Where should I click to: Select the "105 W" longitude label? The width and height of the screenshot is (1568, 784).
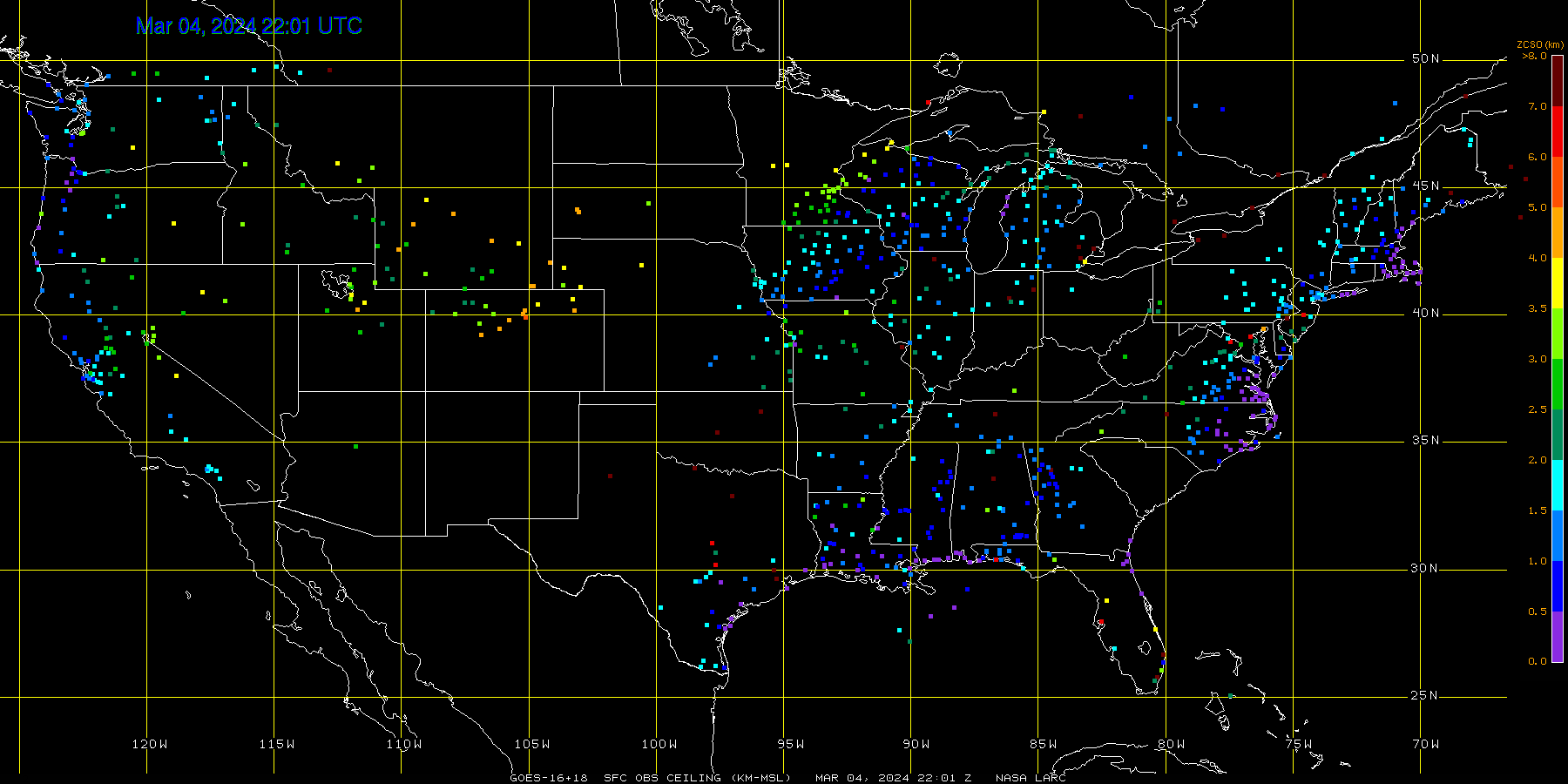click(531, 744)
